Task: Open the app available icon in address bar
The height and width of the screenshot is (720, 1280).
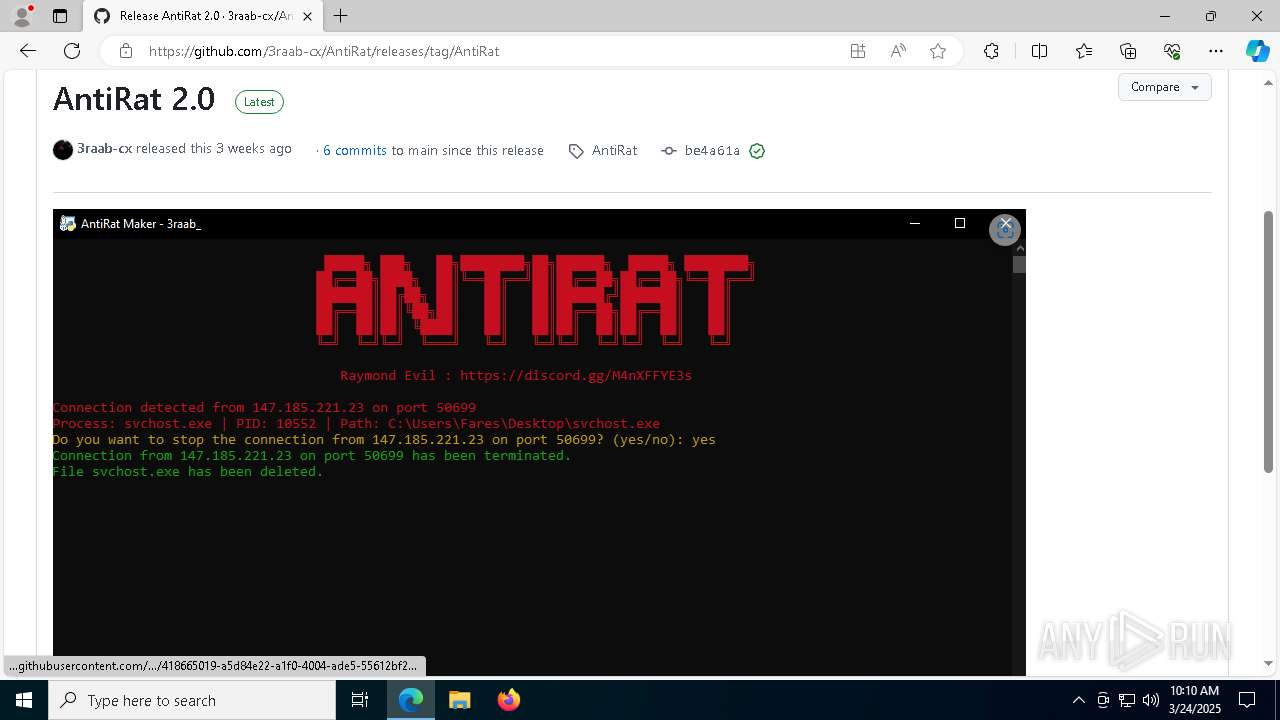Action: coord(858,51)
